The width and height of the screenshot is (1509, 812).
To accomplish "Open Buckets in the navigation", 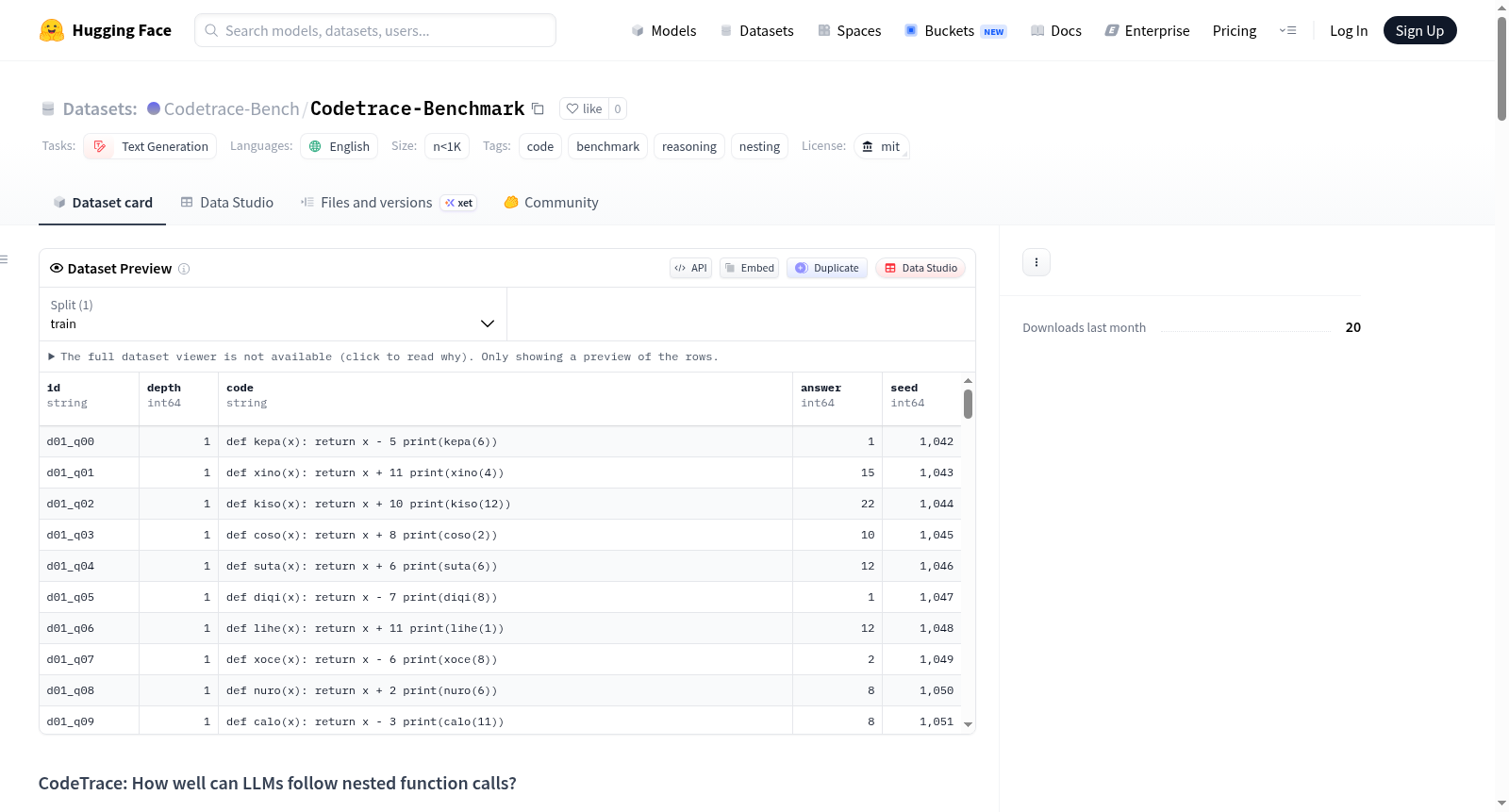I will (955, 30).
